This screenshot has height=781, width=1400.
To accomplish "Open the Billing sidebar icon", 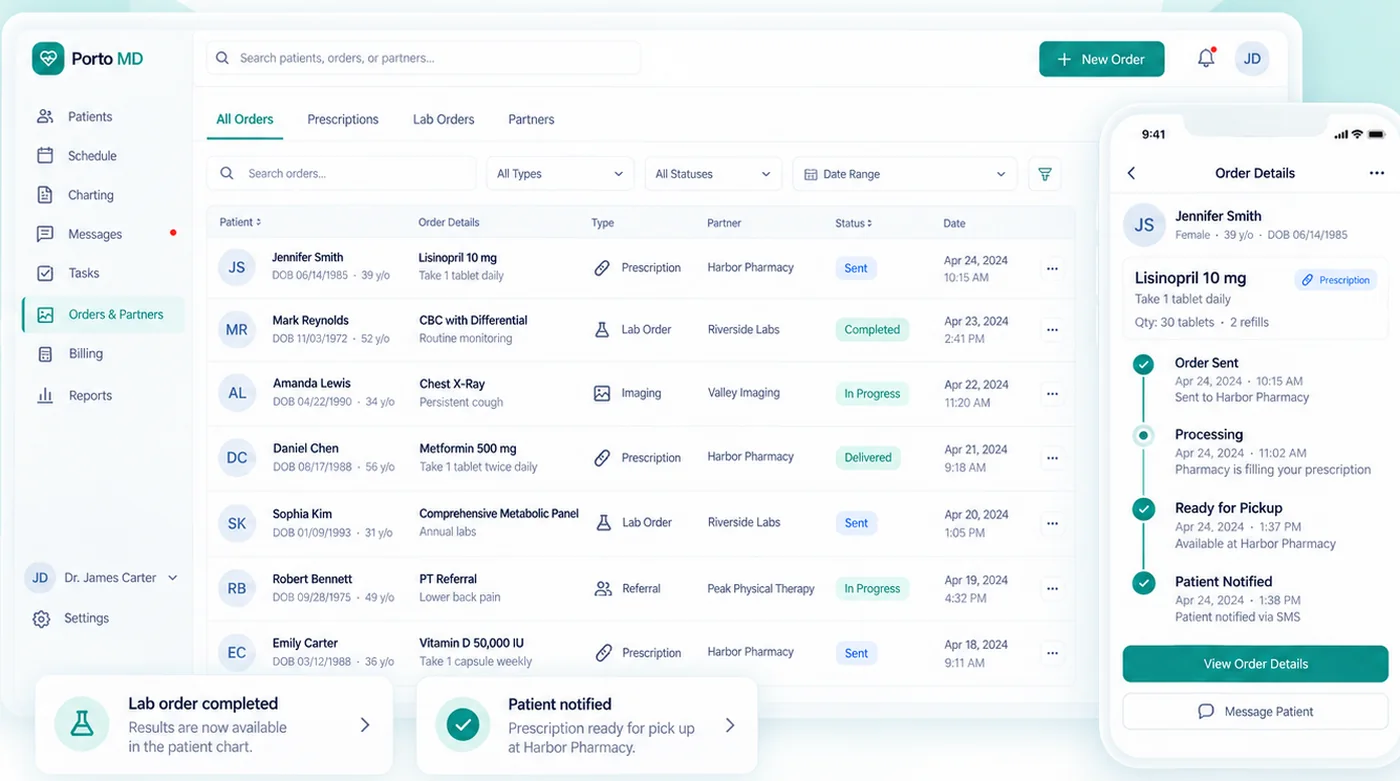I will [45, 354].
